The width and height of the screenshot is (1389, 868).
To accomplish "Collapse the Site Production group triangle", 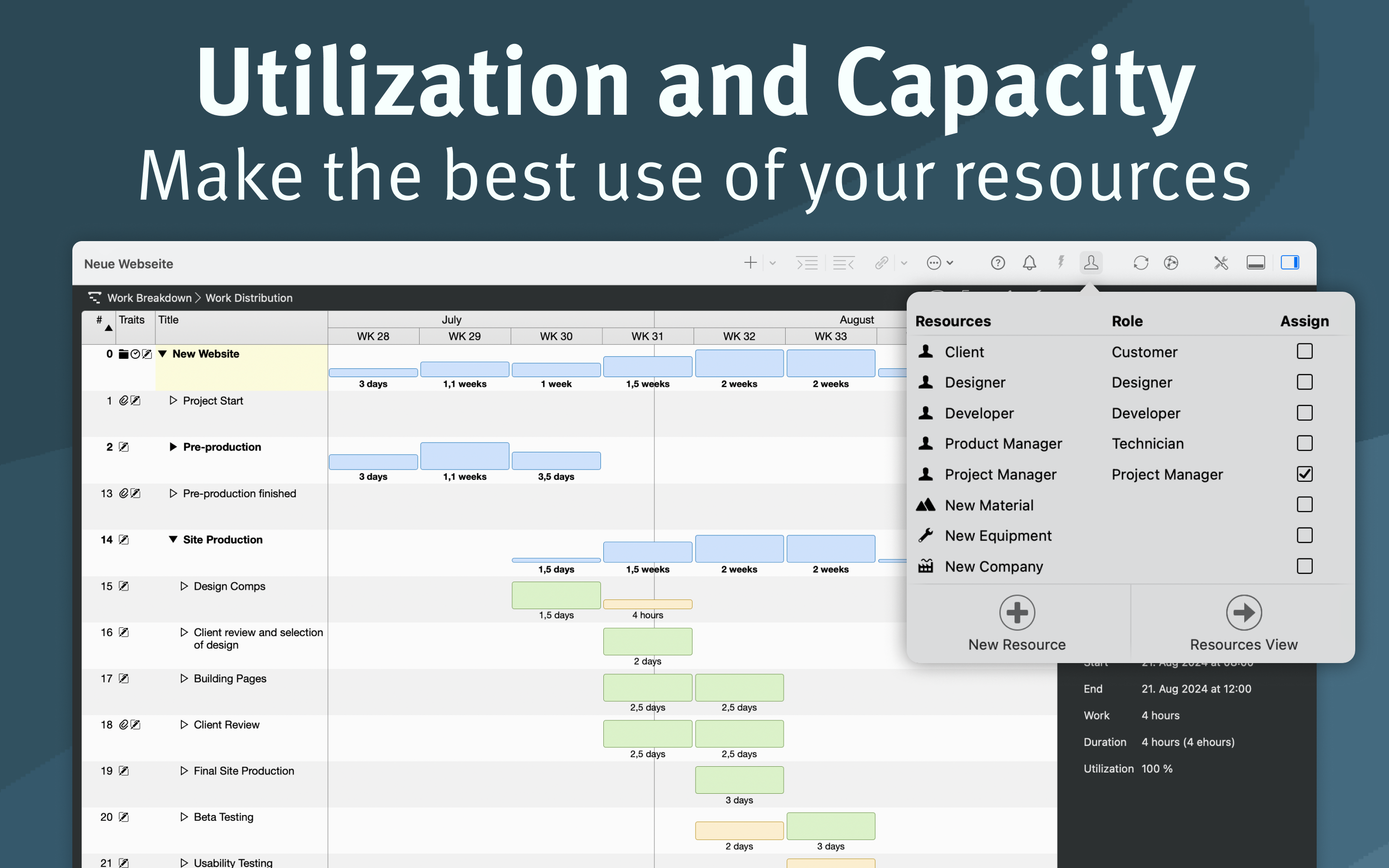I will click(x=173, y=540).
